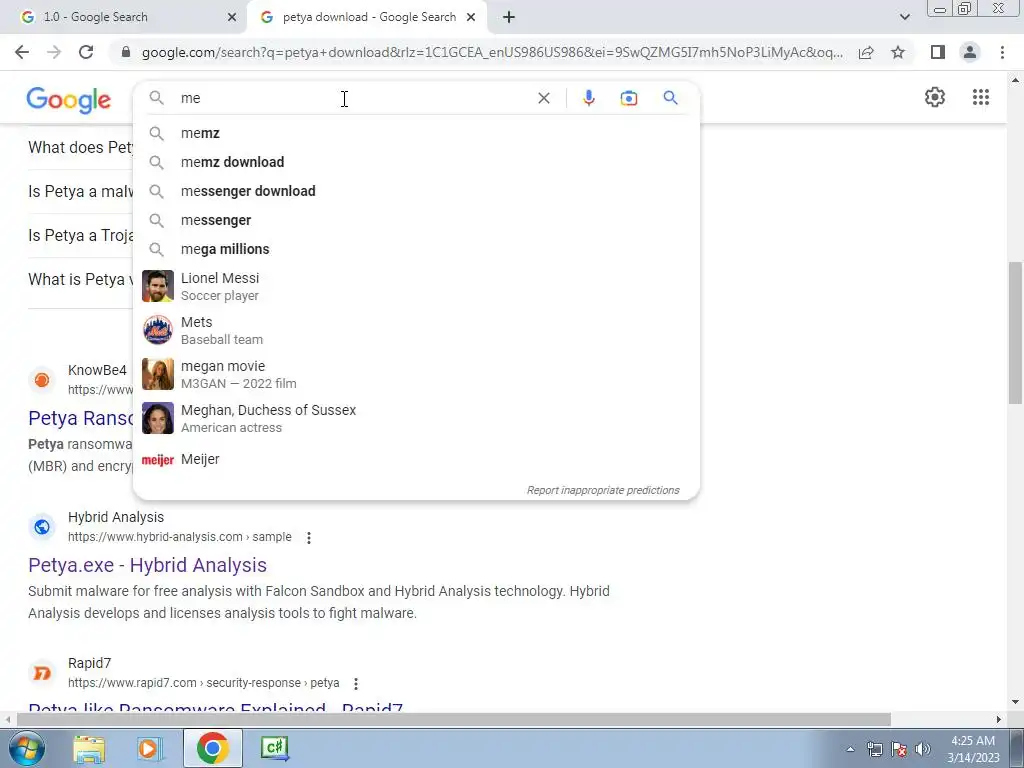1024x768 pixels.
Task: Open Google quick settings gear
Action: (935, 97)
